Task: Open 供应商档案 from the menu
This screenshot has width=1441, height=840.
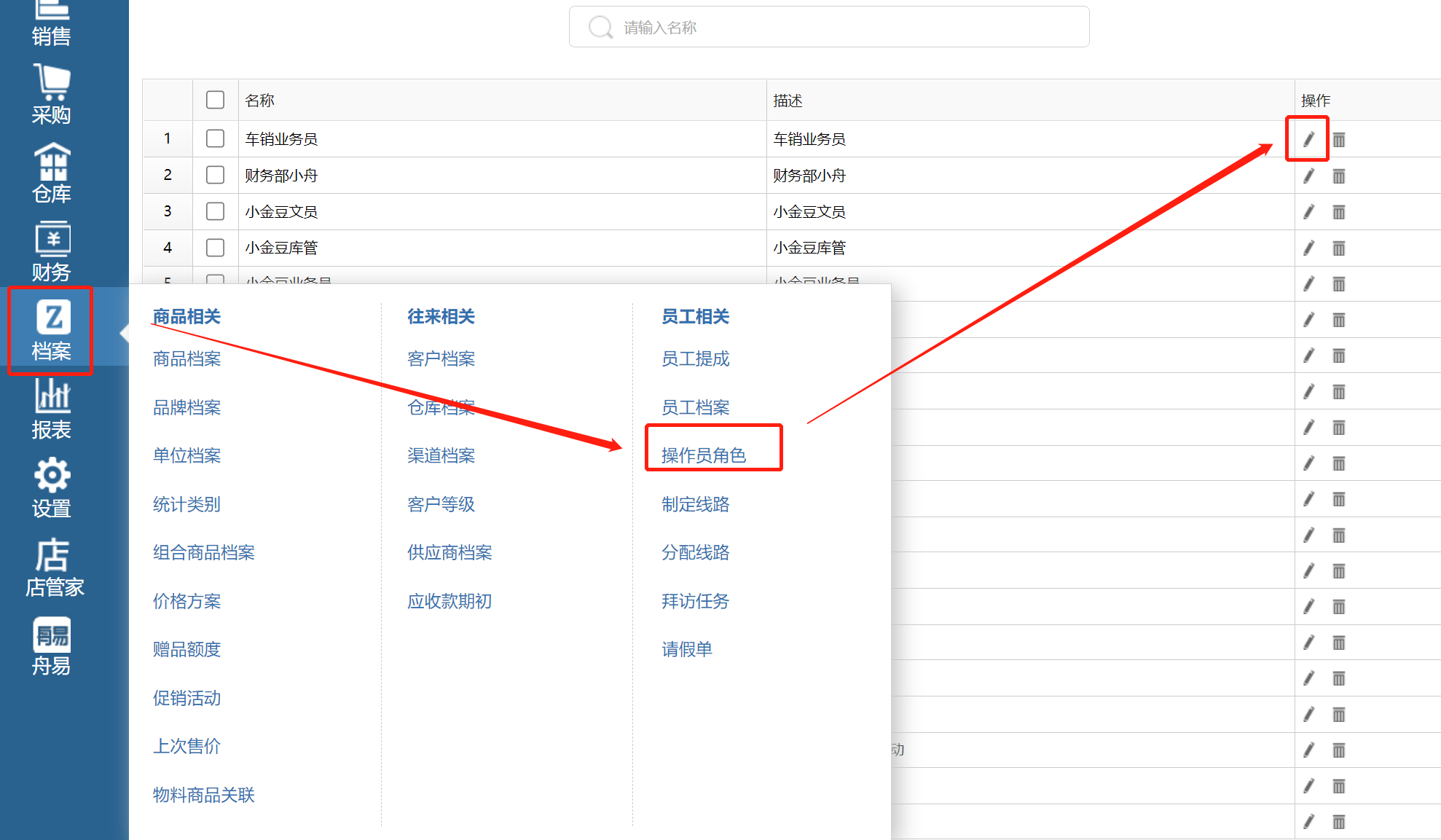Action: pyautogui.click(x=449, y=552)
